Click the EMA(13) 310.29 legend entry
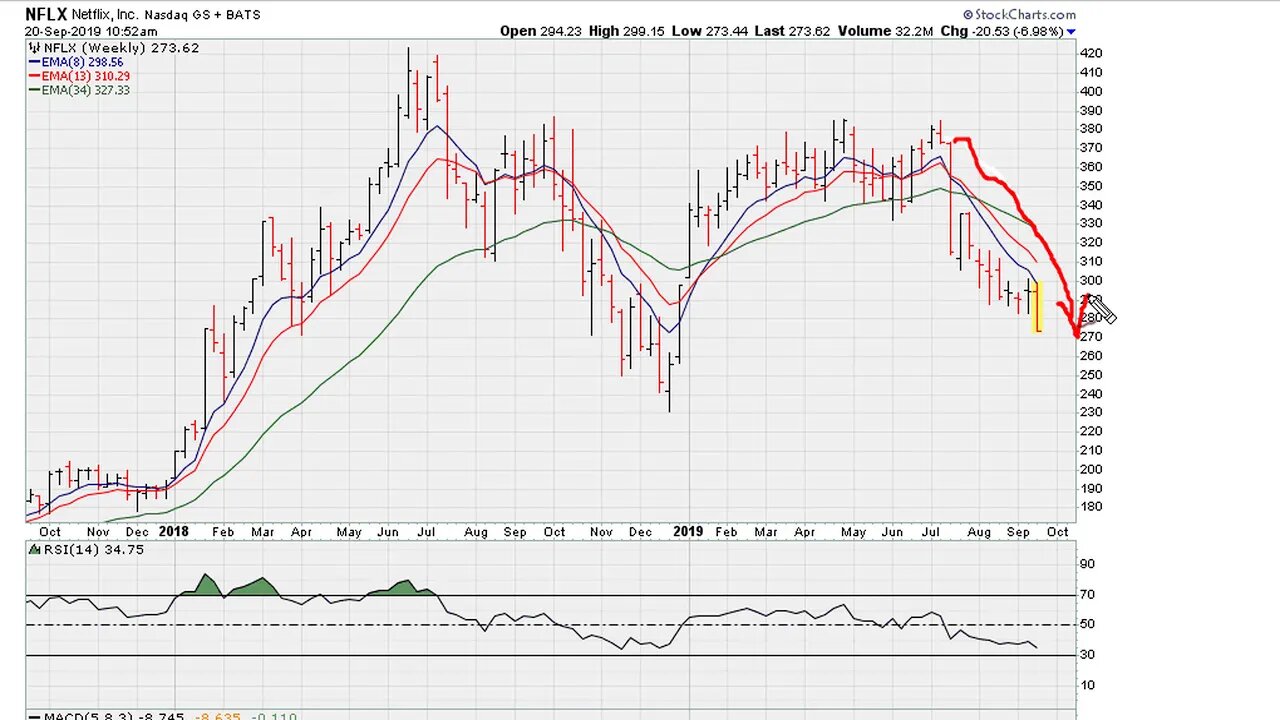This screenshot has height=720, width=1280. point(85,76)
